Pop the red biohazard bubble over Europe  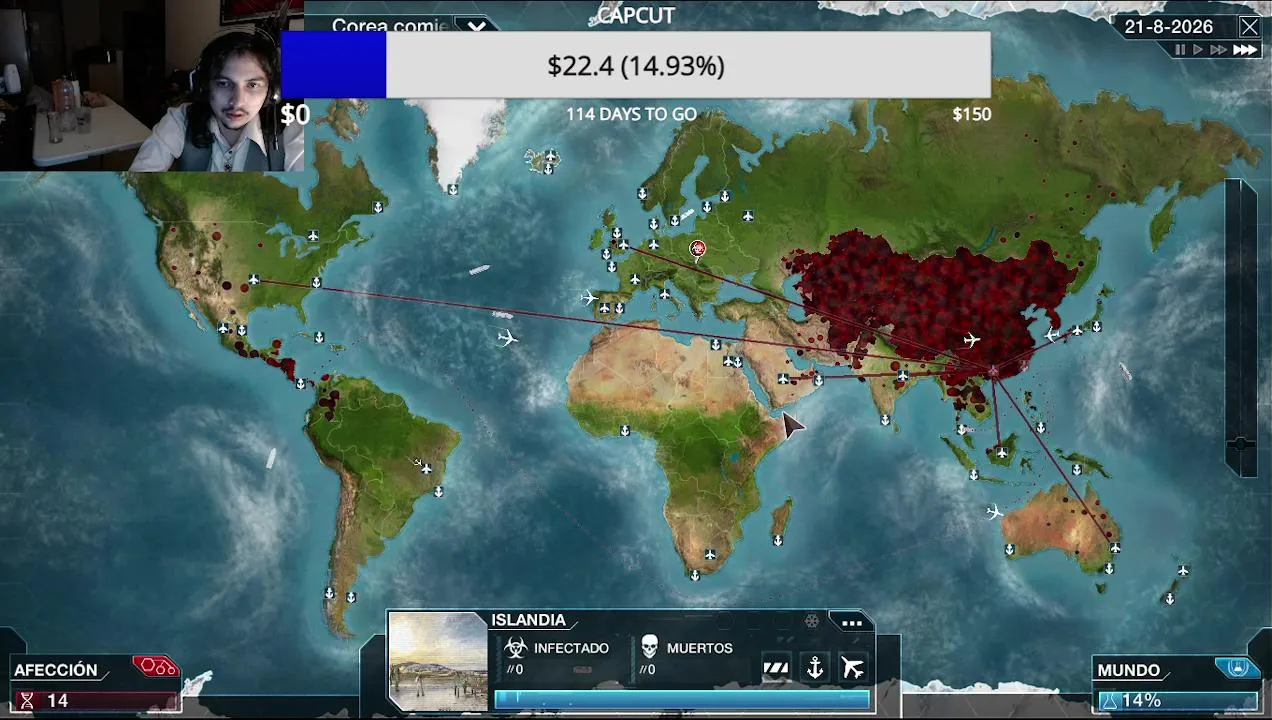coord(698,248)
